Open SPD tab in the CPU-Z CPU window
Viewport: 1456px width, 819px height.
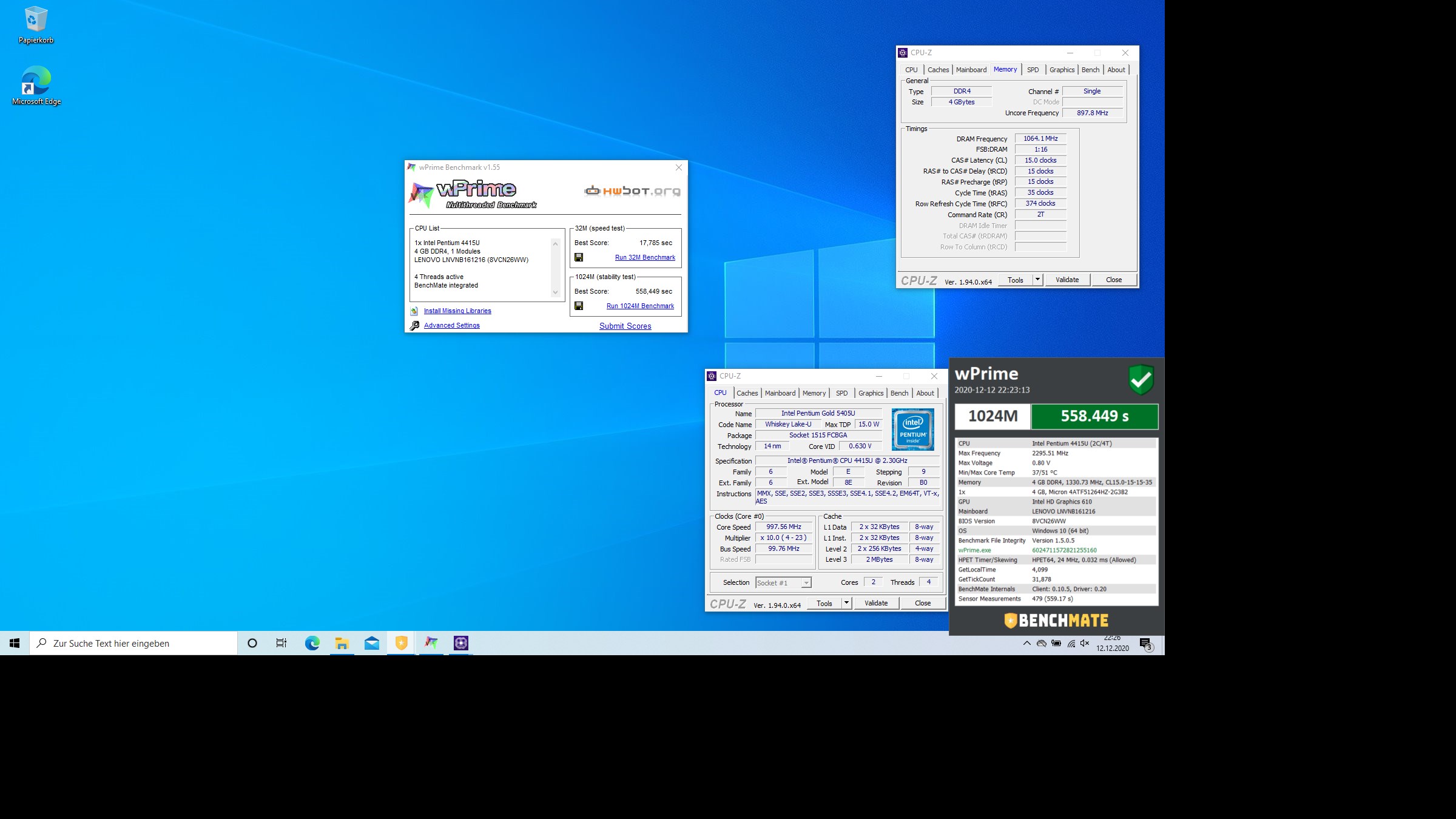point(841,393)
